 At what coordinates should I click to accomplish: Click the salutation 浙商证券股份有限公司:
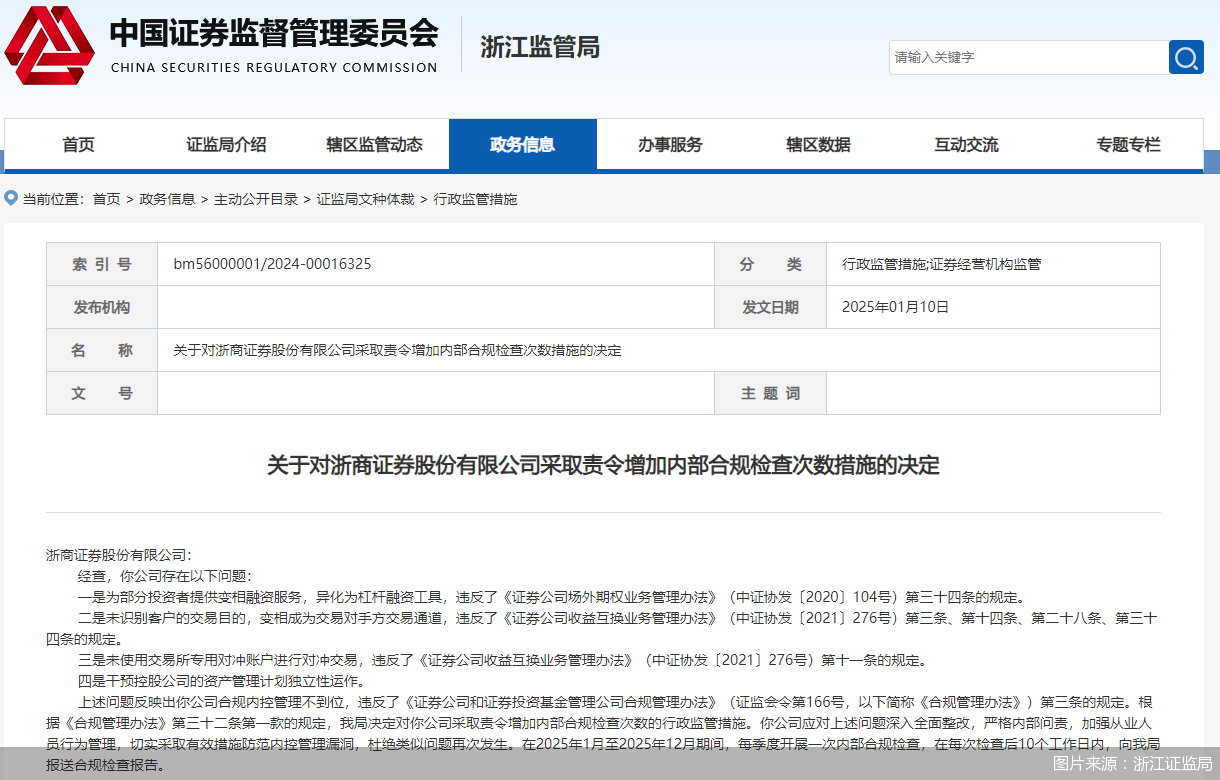coord(118,554)
